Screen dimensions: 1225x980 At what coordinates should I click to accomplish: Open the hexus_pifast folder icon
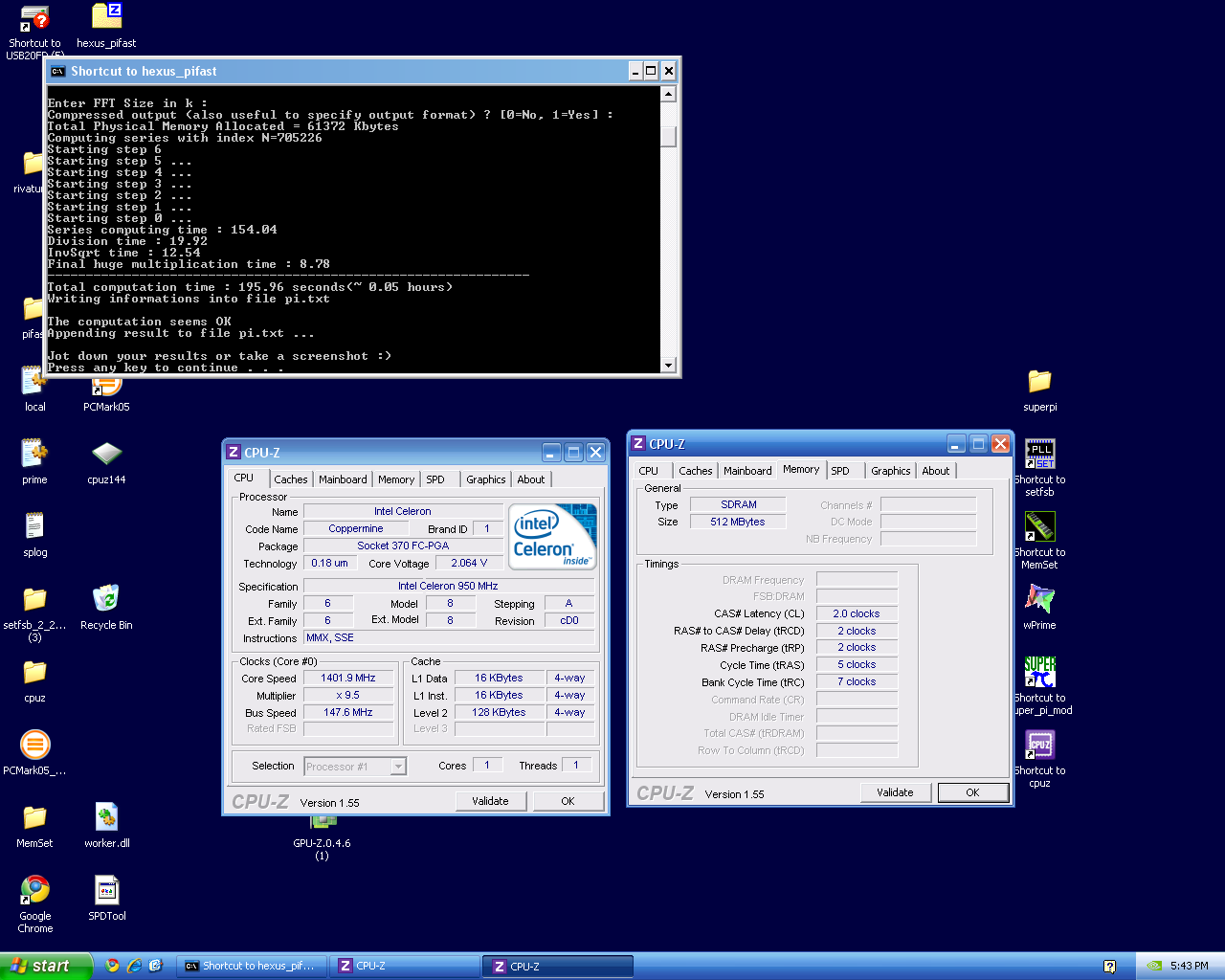(106, 15)
